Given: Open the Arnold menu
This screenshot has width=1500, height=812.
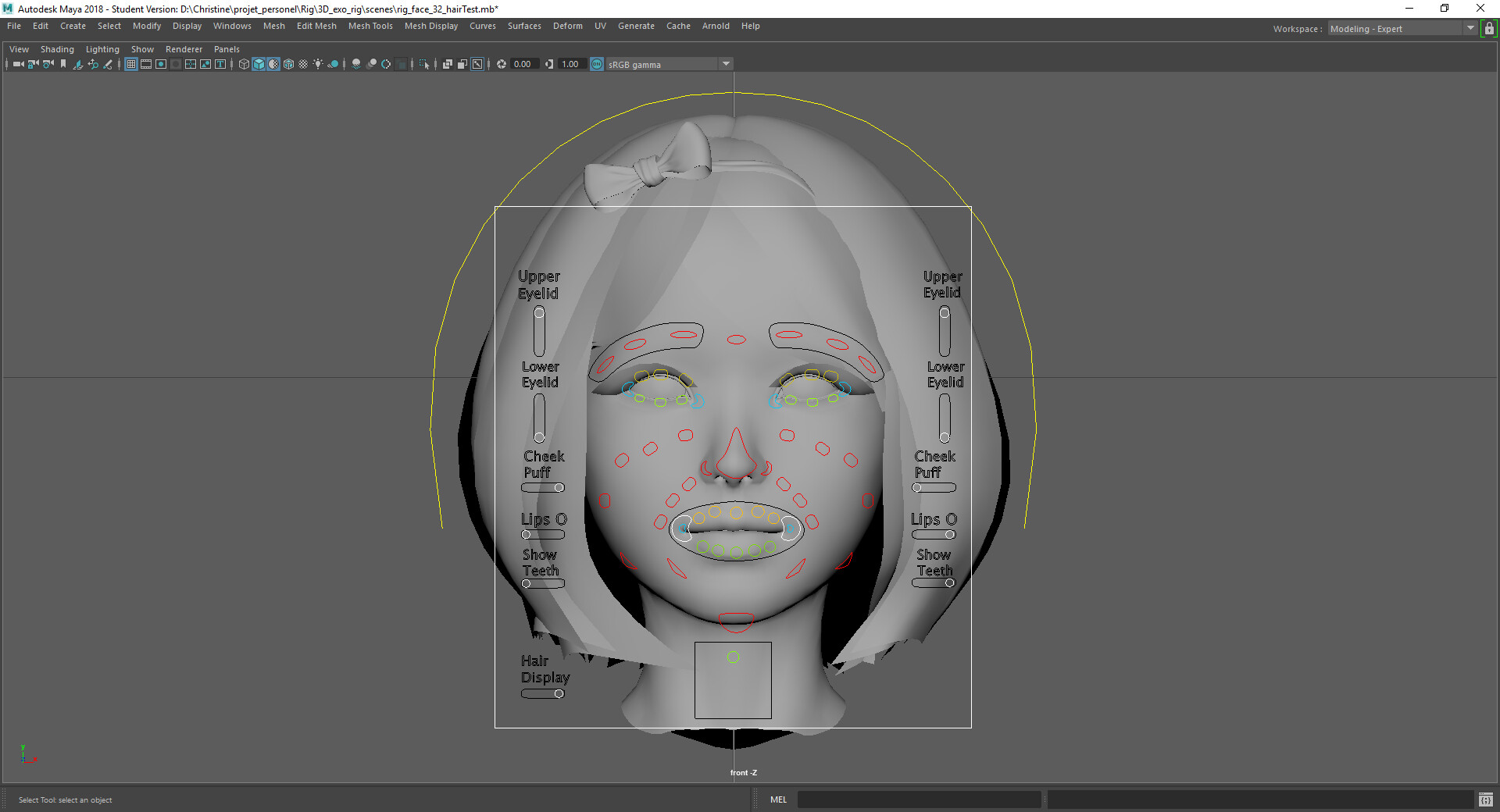Looking at the screenshot, I should coord(716,26).
